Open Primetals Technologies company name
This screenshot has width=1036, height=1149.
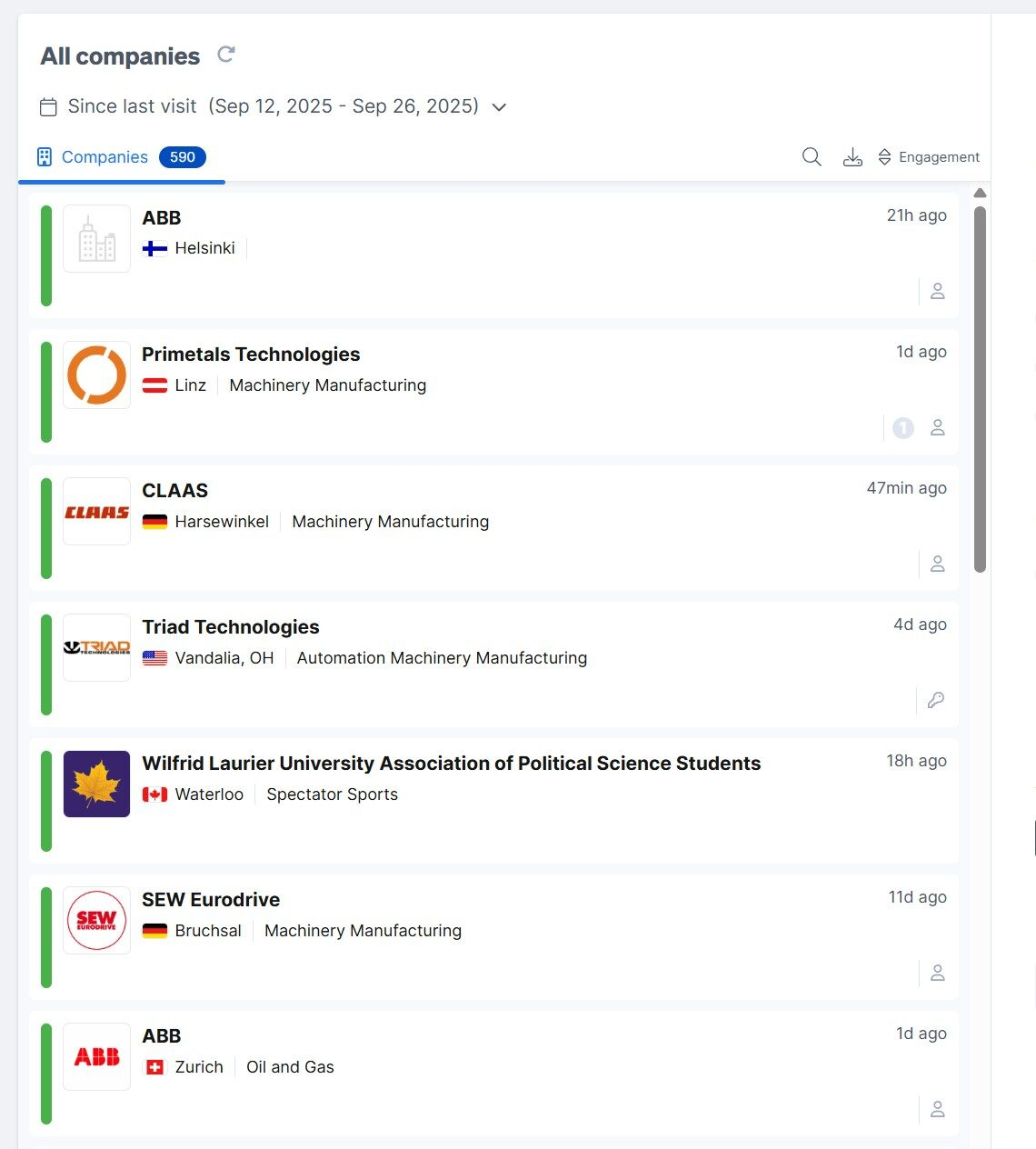pos(251,355)
